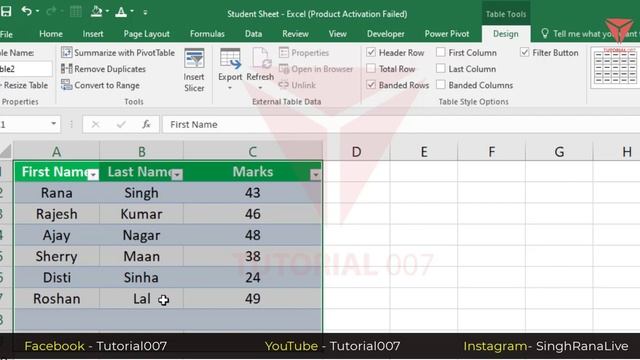The width and height of the screenshot is (640, 360).
Task: Click the Select All corner triangle
Action: (6, 151)
